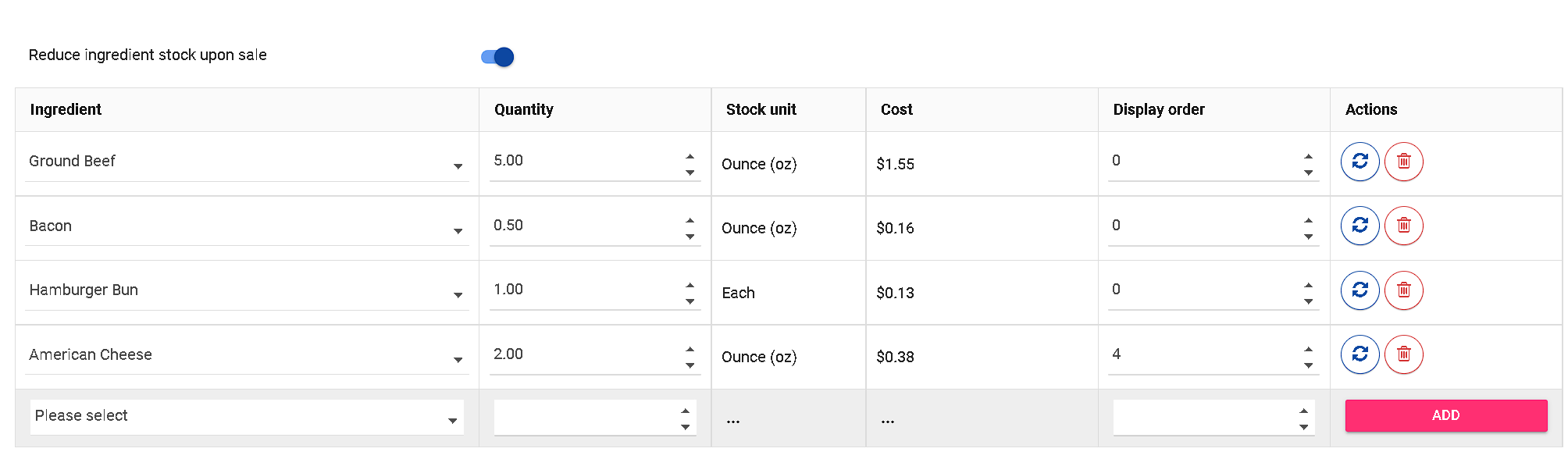Delete the Ground Beef ingredient
Image resolution: width=1568 pixels, height=459 pixels.
click(x=1403, y=162)
